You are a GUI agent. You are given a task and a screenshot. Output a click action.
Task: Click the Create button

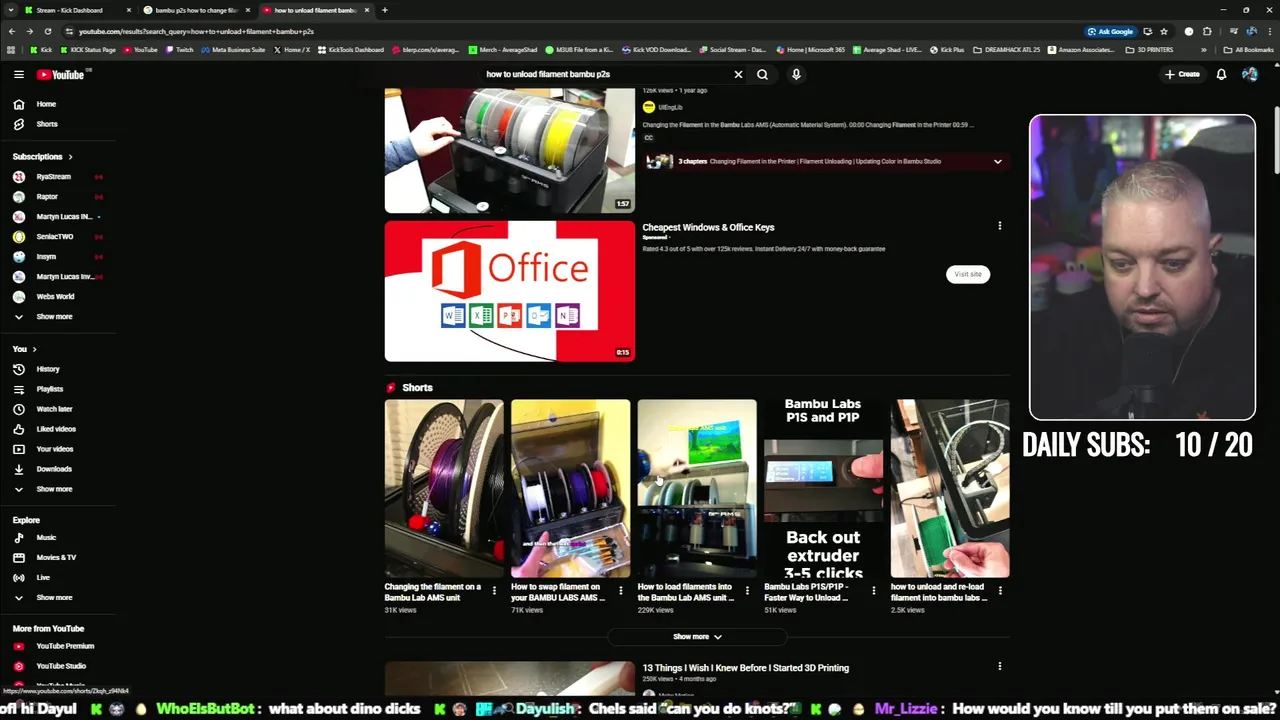(1182, 74)
